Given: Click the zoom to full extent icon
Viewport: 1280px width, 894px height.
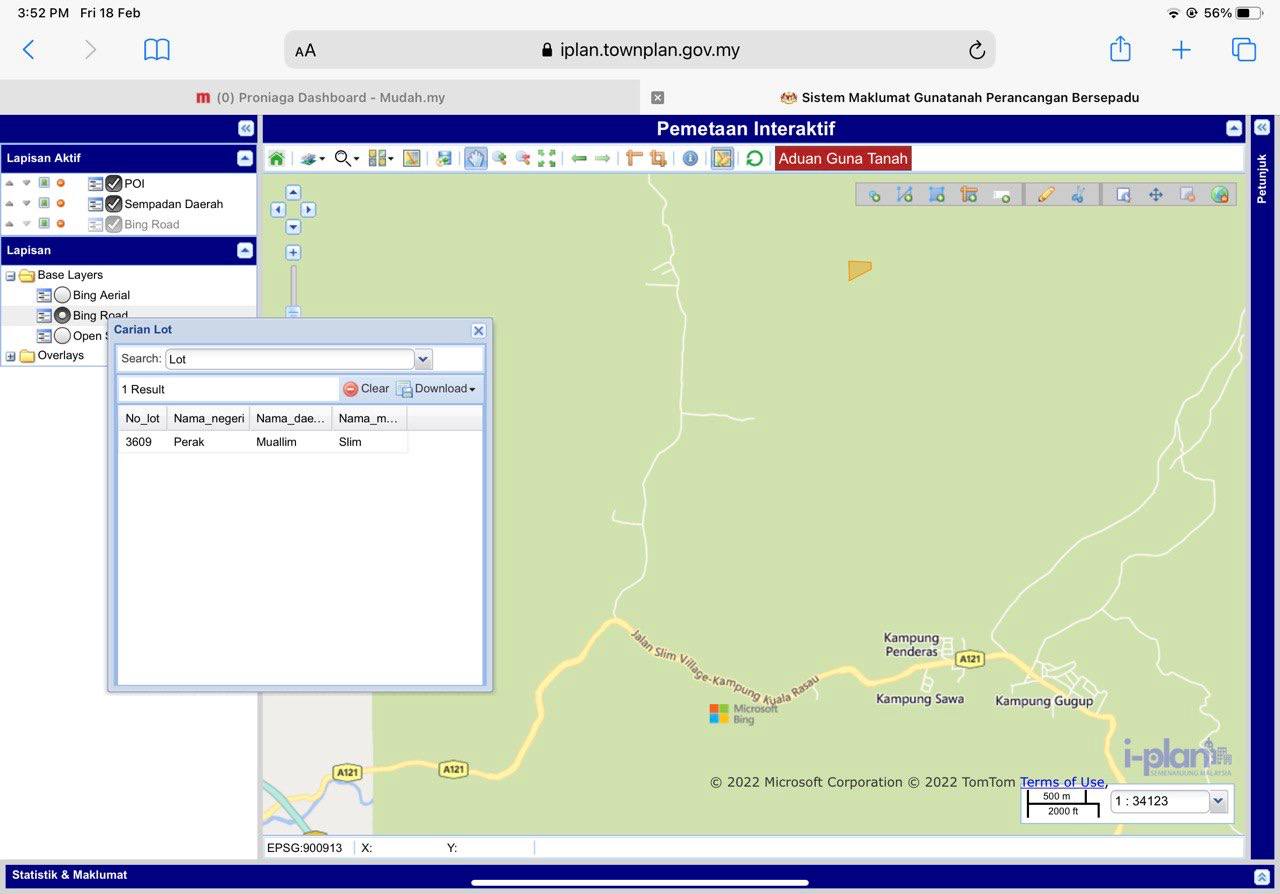Looking at the screenshot, I should pos(546,158).
